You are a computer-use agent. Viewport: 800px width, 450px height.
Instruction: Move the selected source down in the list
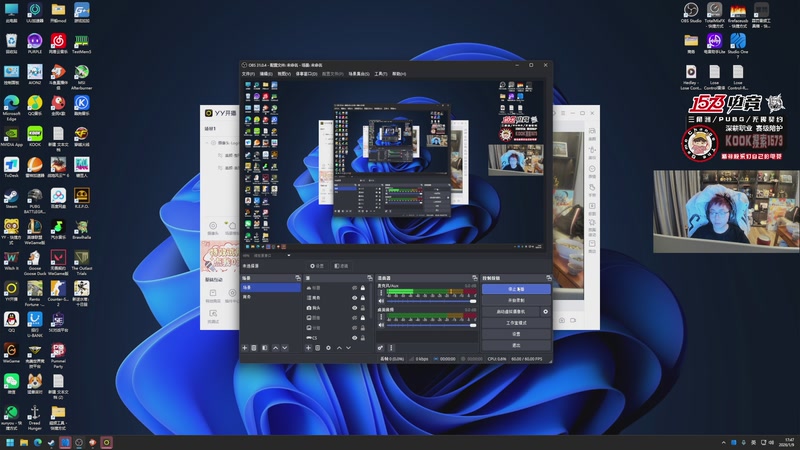click(x=348, y=348)
